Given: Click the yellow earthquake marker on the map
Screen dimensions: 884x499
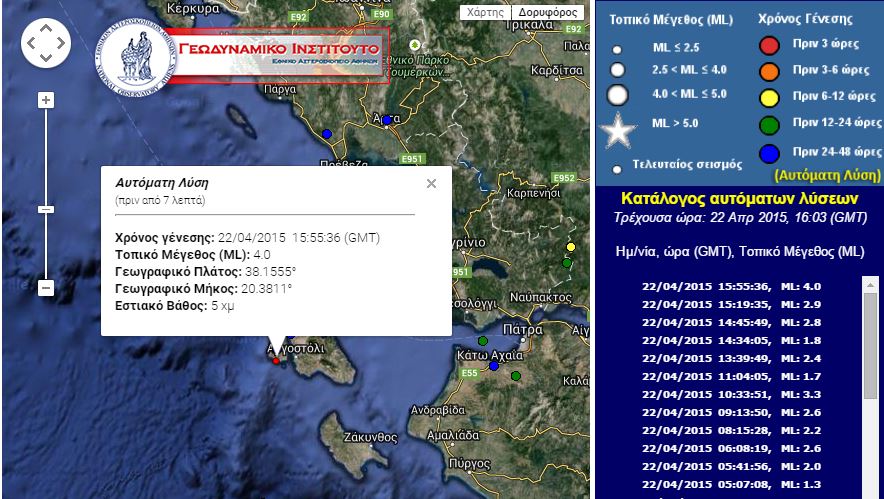Looking at the screenshot, I should pyautogui.click(x=571, y=247).
